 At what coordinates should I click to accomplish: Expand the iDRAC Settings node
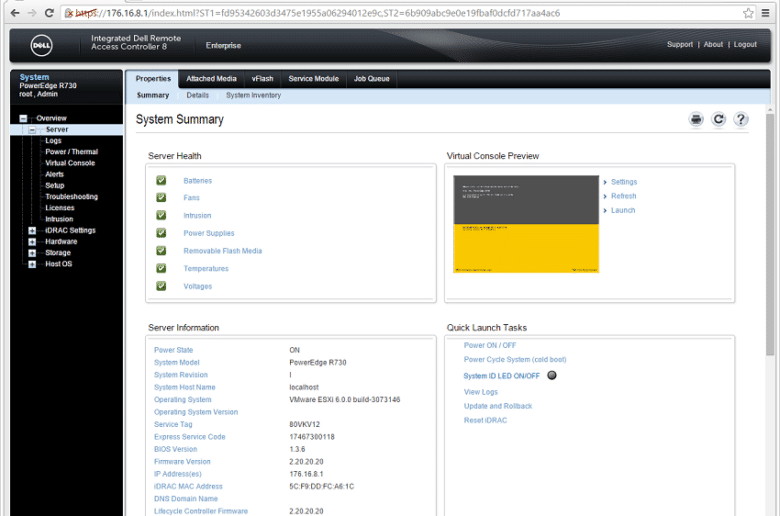32,230
